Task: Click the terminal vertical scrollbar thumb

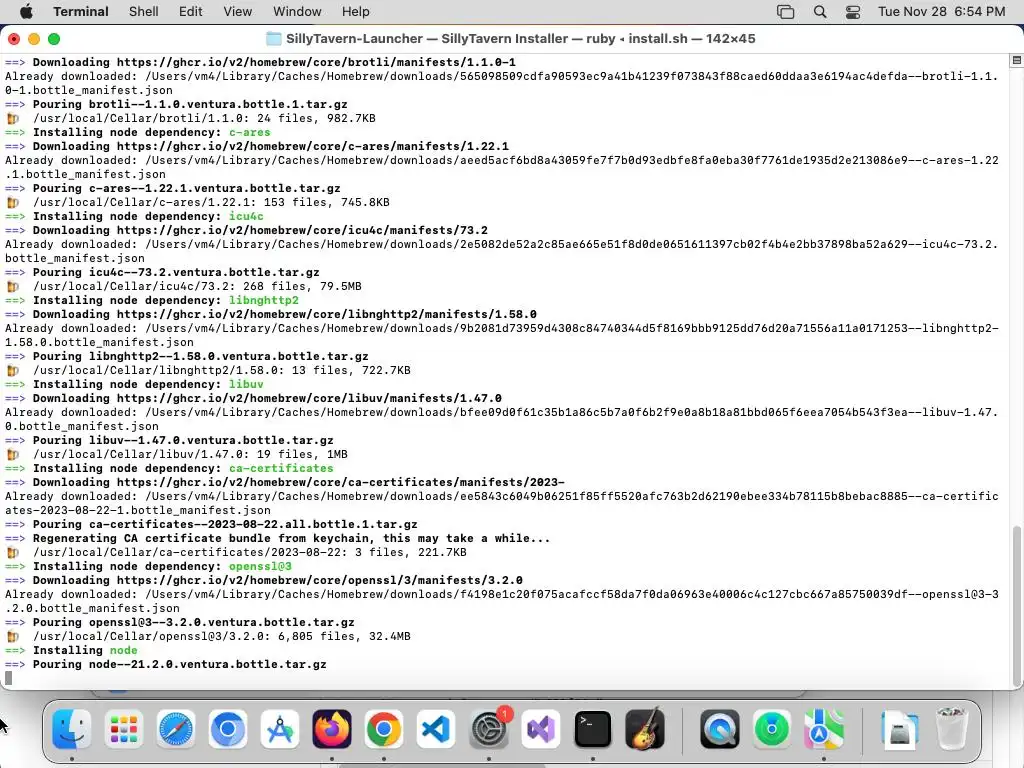Action: click(1017, 604)
